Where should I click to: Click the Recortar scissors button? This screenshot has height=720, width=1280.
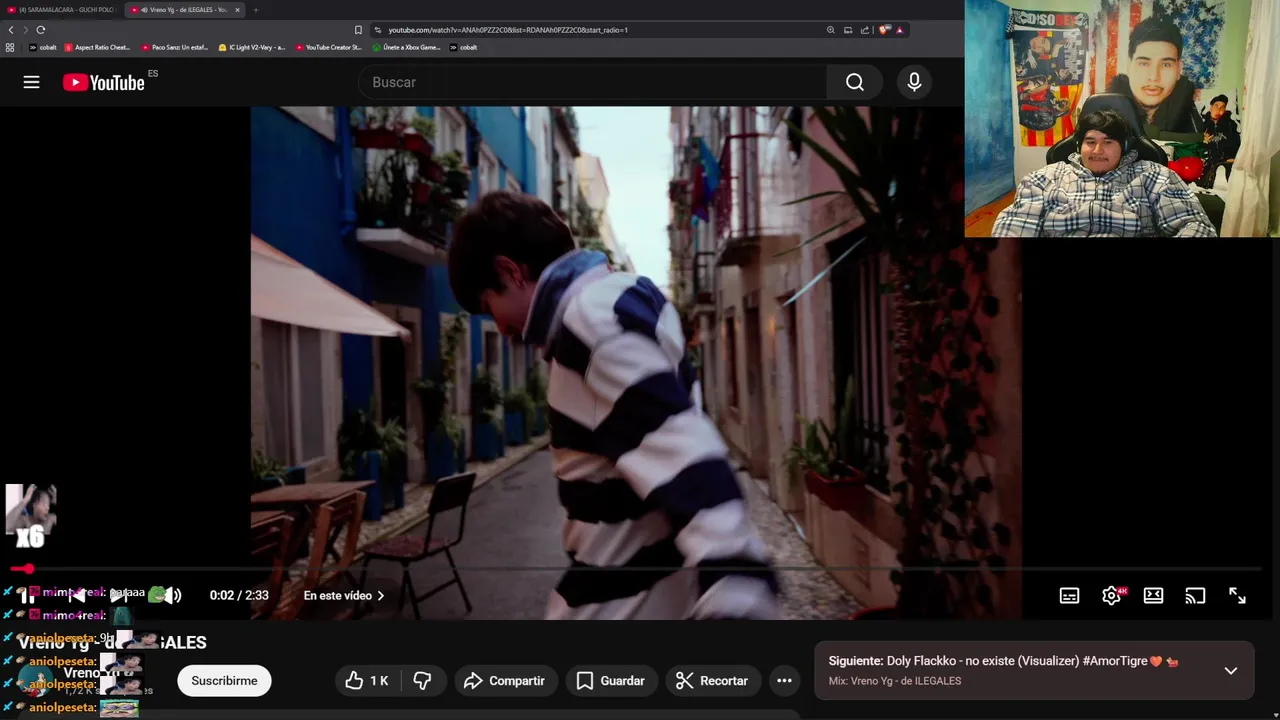point(712,681)
